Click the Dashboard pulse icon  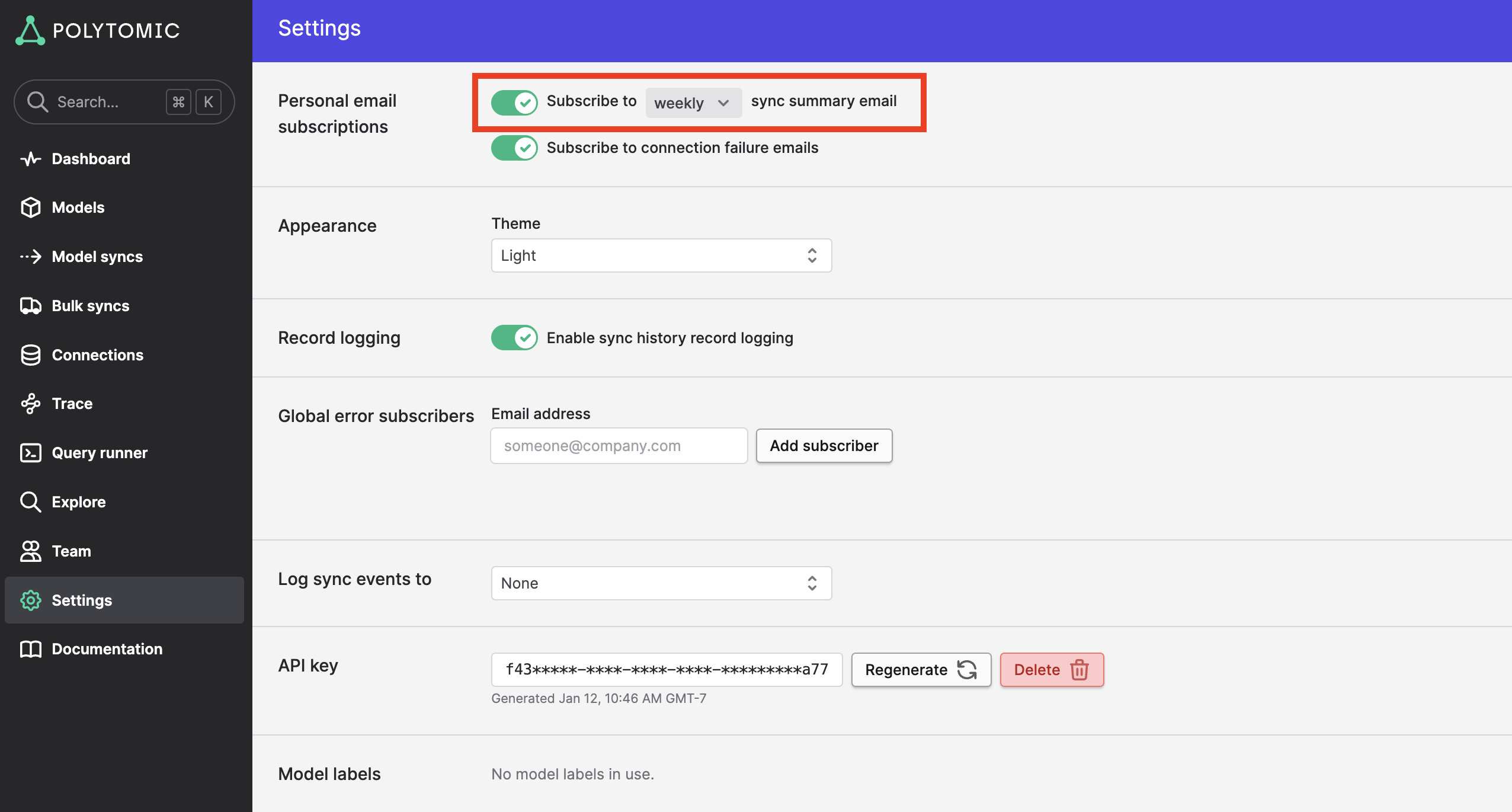pos(30,159)
